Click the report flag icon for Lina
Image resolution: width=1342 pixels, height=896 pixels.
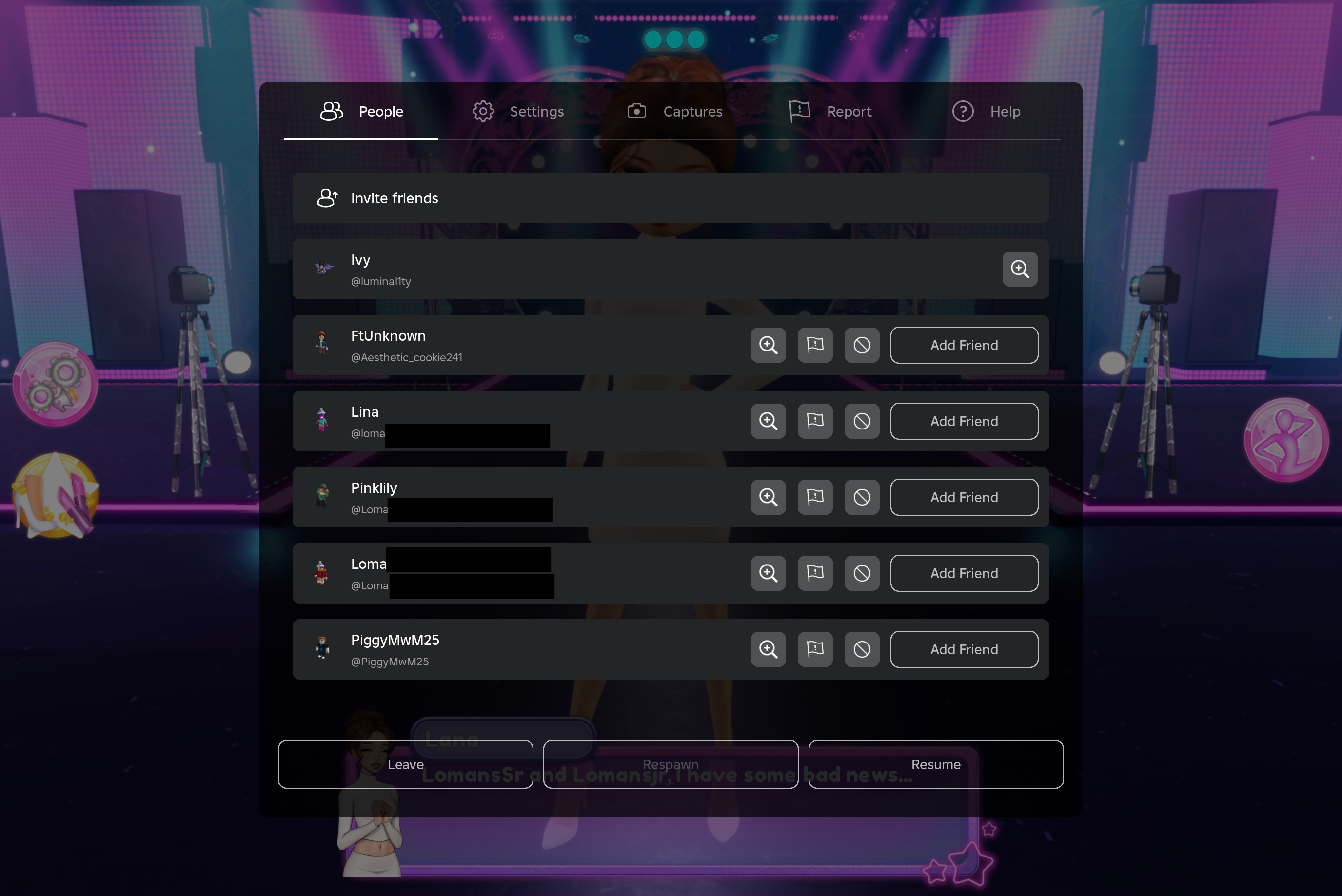point(815,420)
